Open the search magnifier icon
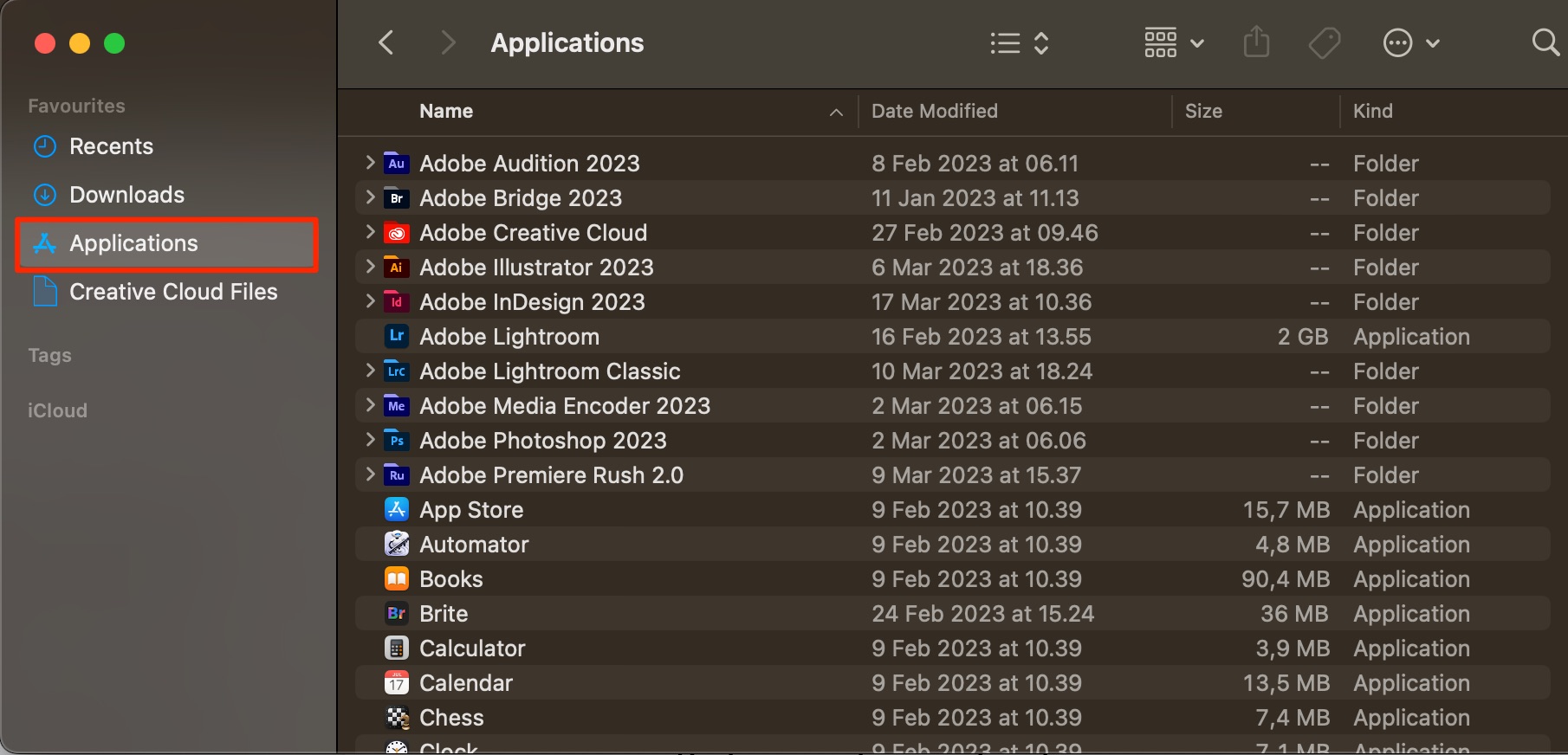This screenshot has height=755, width=1568. click(x=1545, y=42)
